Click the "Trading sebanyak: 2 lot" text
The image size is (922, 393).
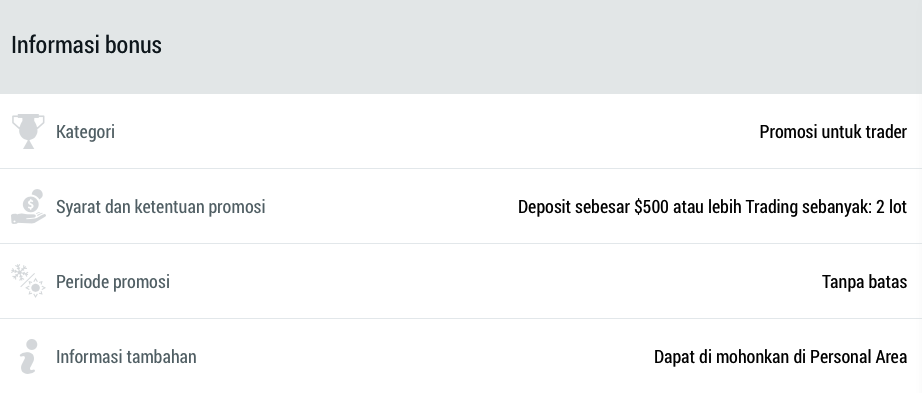tap(826, 207)
